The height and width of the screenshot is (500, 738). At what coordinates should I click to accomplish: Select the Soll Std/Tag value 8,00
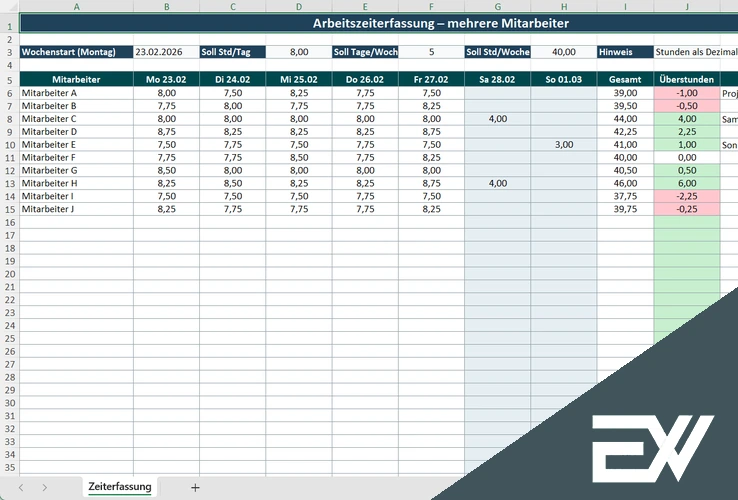299,52
